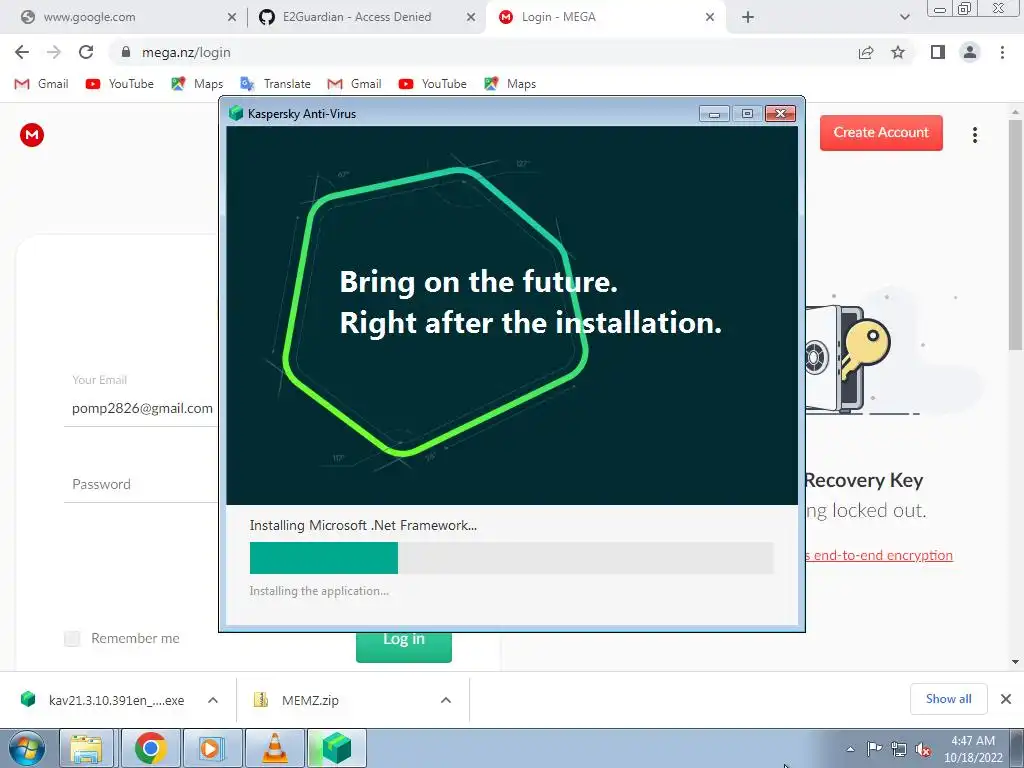The height and width of the screenshot is (768, 1024).
Task: Select the Kaspersky installer taskbar icon
Action: click(x=337, y=748)
